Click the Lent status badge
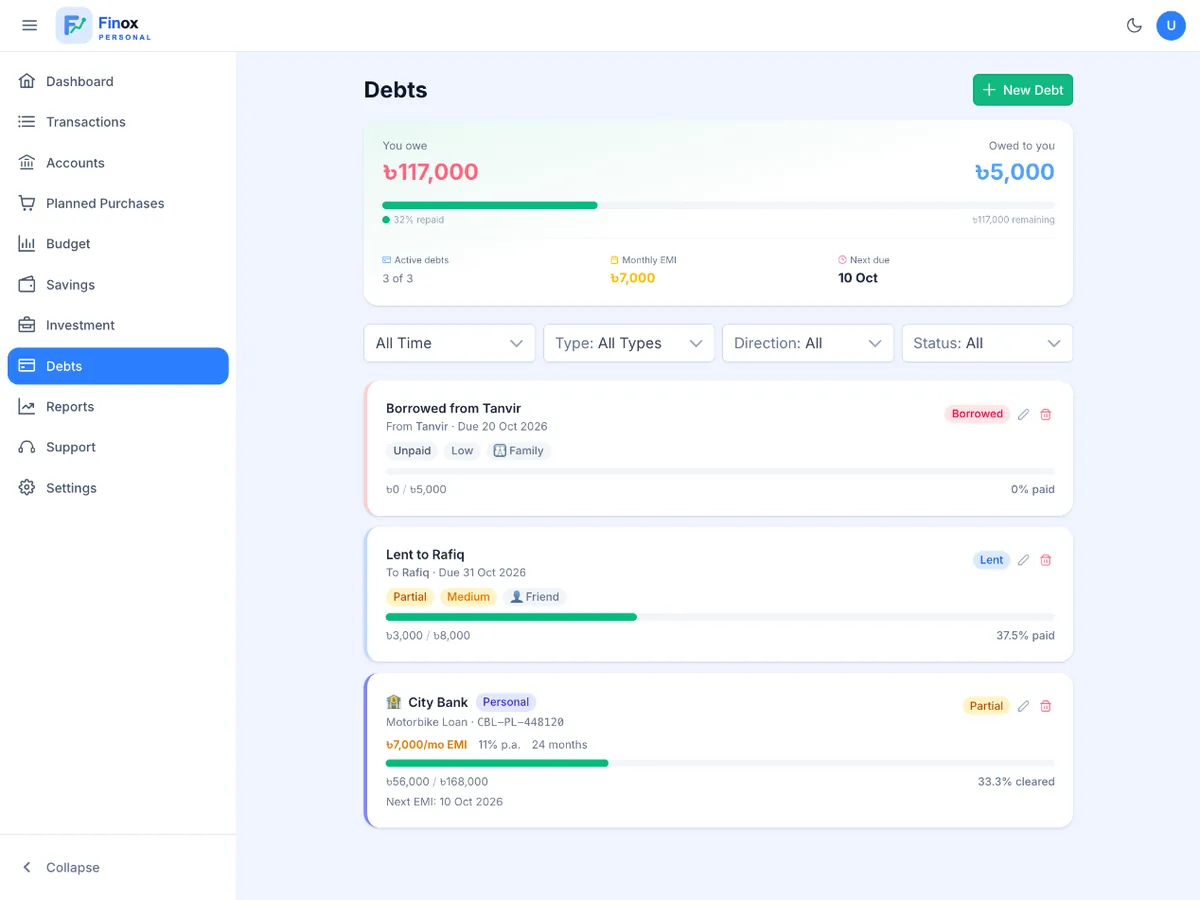Screen dimensions: 1200x900 [x=991, y=560]
